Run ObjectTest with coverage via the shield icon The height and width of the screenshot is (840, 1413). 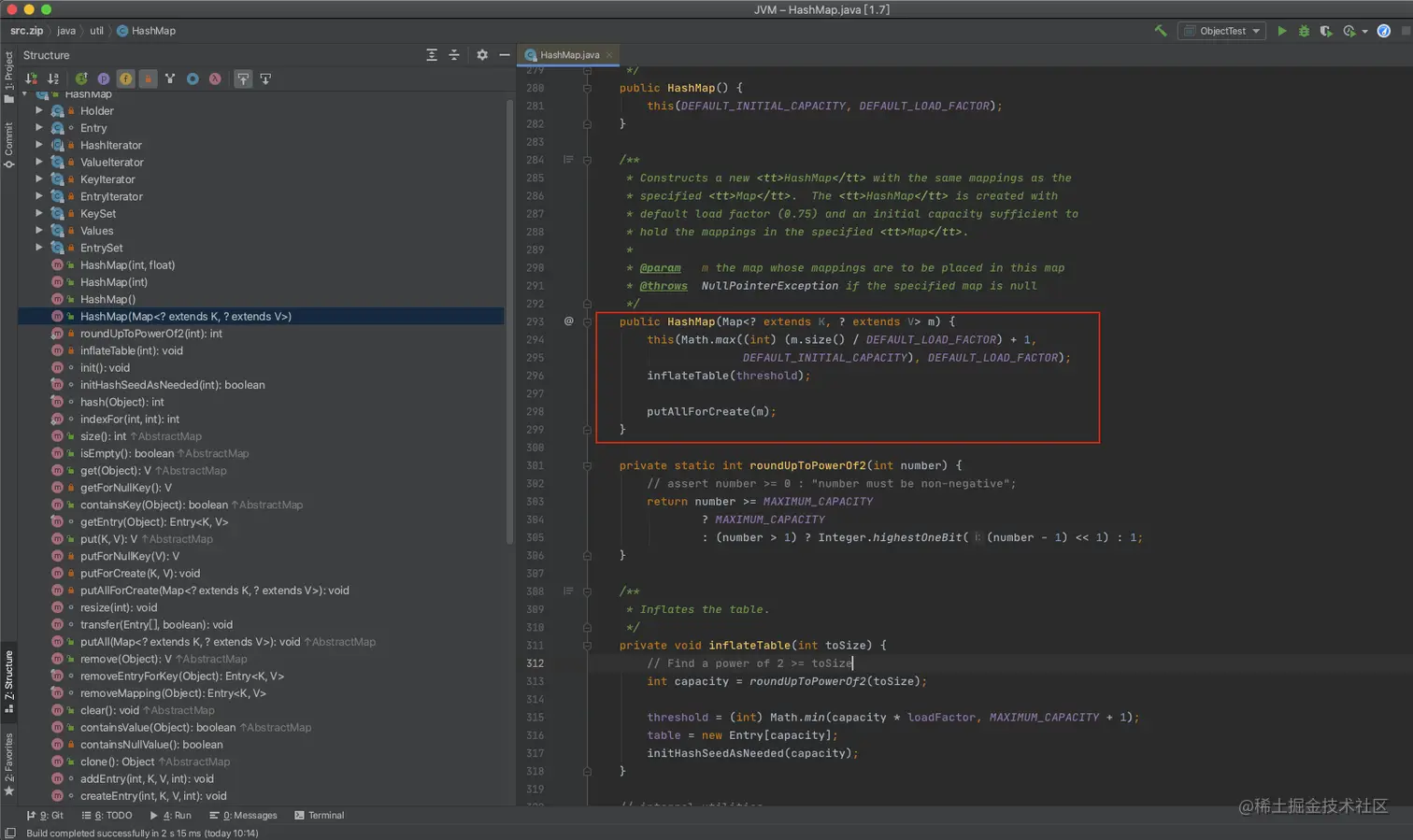coord(1325,31)
